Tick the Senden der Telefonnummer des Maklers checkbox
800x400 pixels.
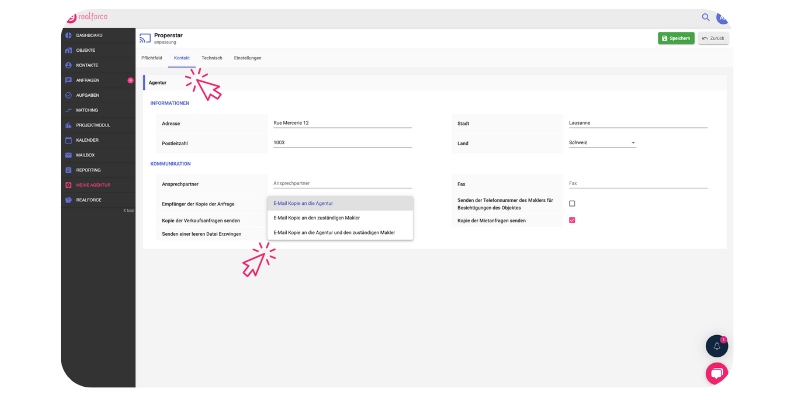click(x=572, y=204)
